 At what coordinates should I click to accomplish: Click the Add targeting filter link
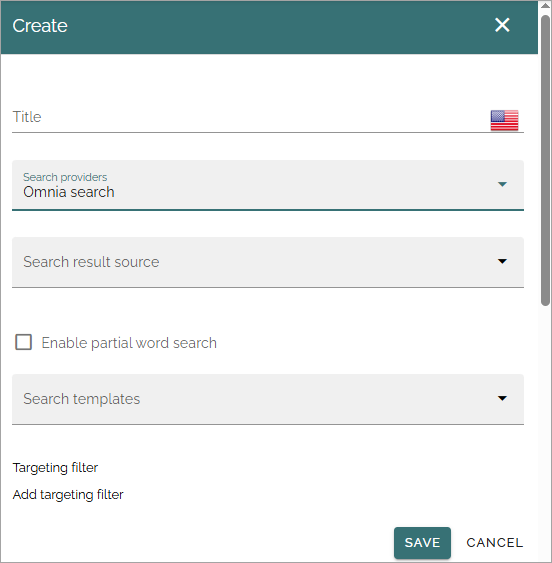point(68,495)
